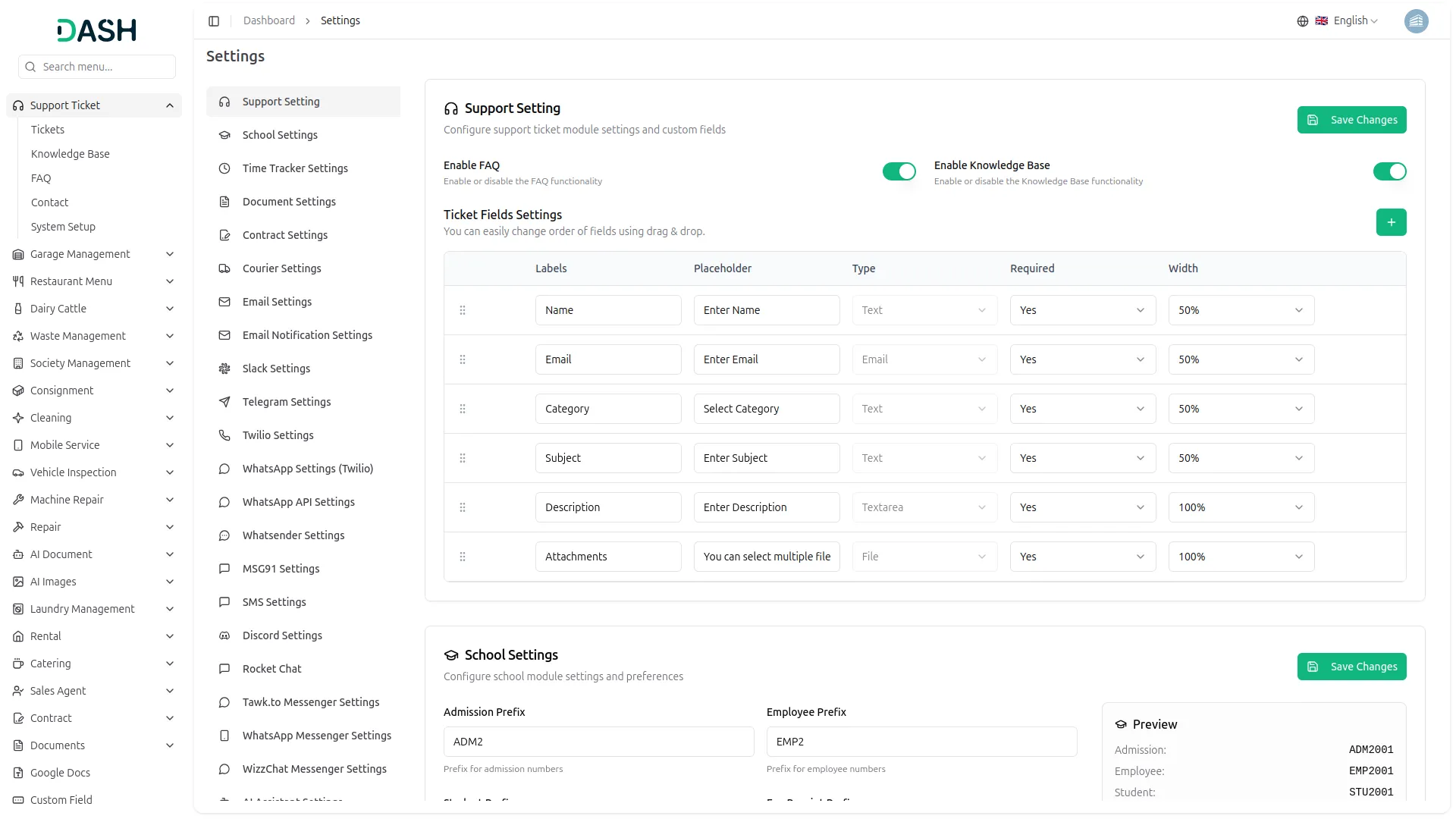Open Required dropdown for Subject row
Image resolution: width=1456 pixels, height=819 pixels.
pyautogui.click(x=1083, y=458)
